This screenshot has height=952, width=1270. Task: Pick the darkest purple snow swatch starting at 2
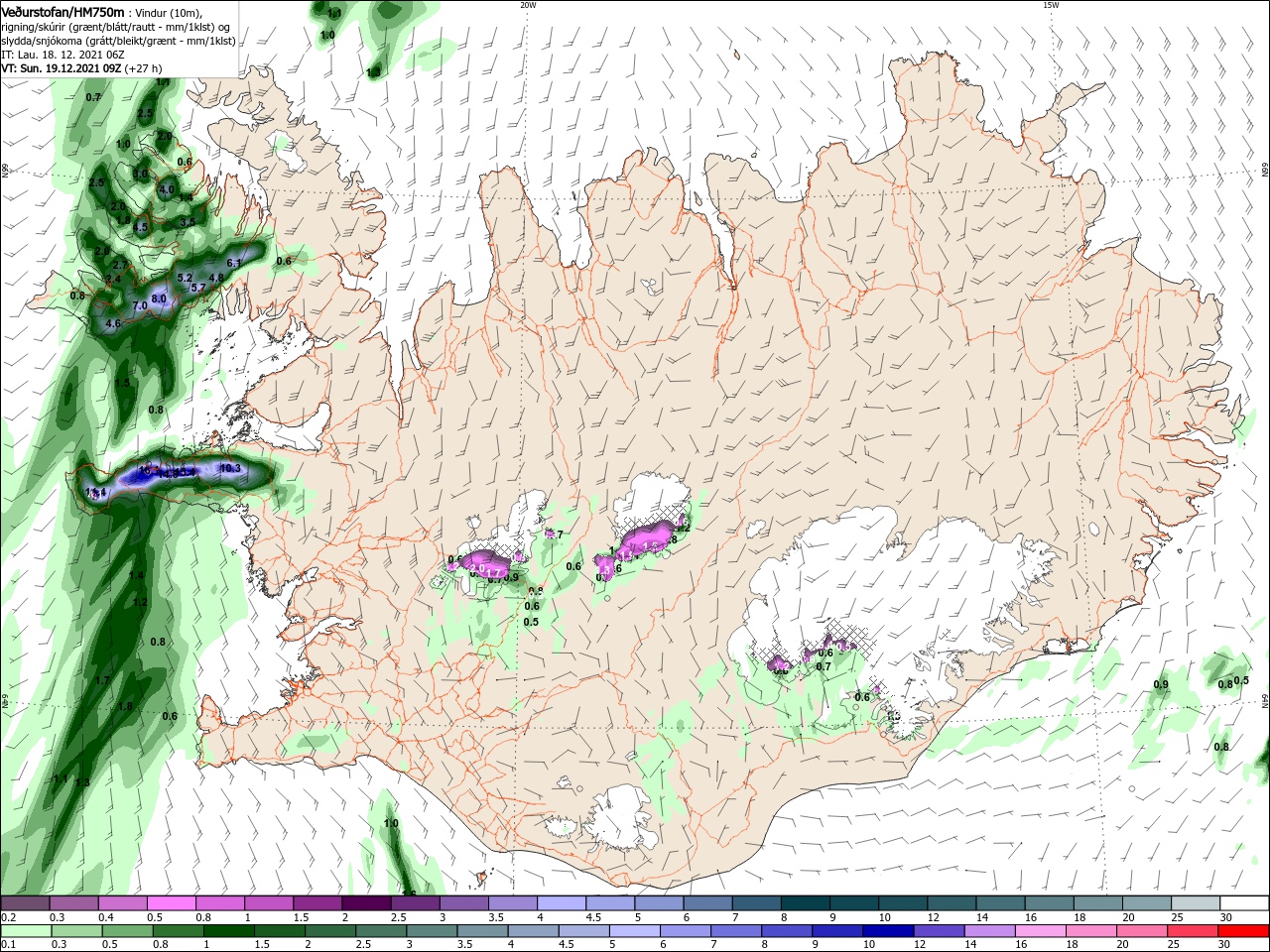(x=366, y=902)
